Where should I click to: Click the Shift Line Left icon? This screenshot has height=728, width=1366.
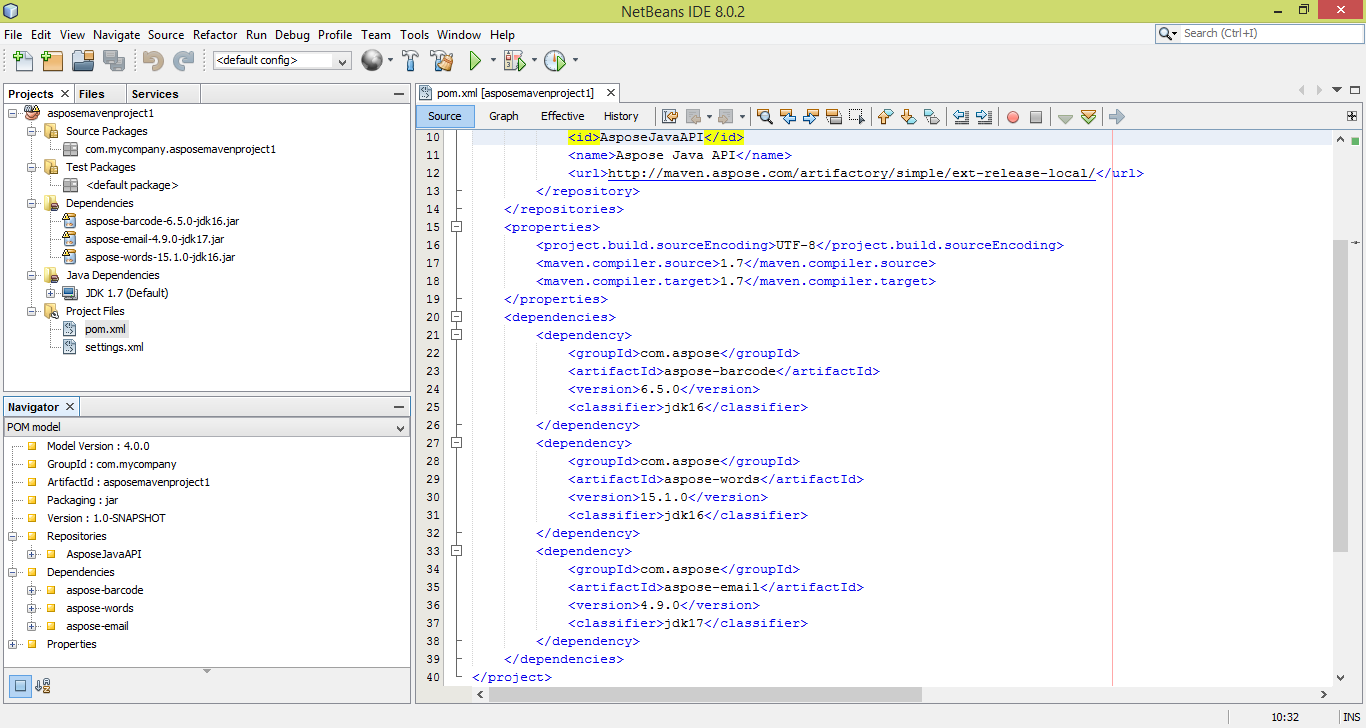coord(961,117)
